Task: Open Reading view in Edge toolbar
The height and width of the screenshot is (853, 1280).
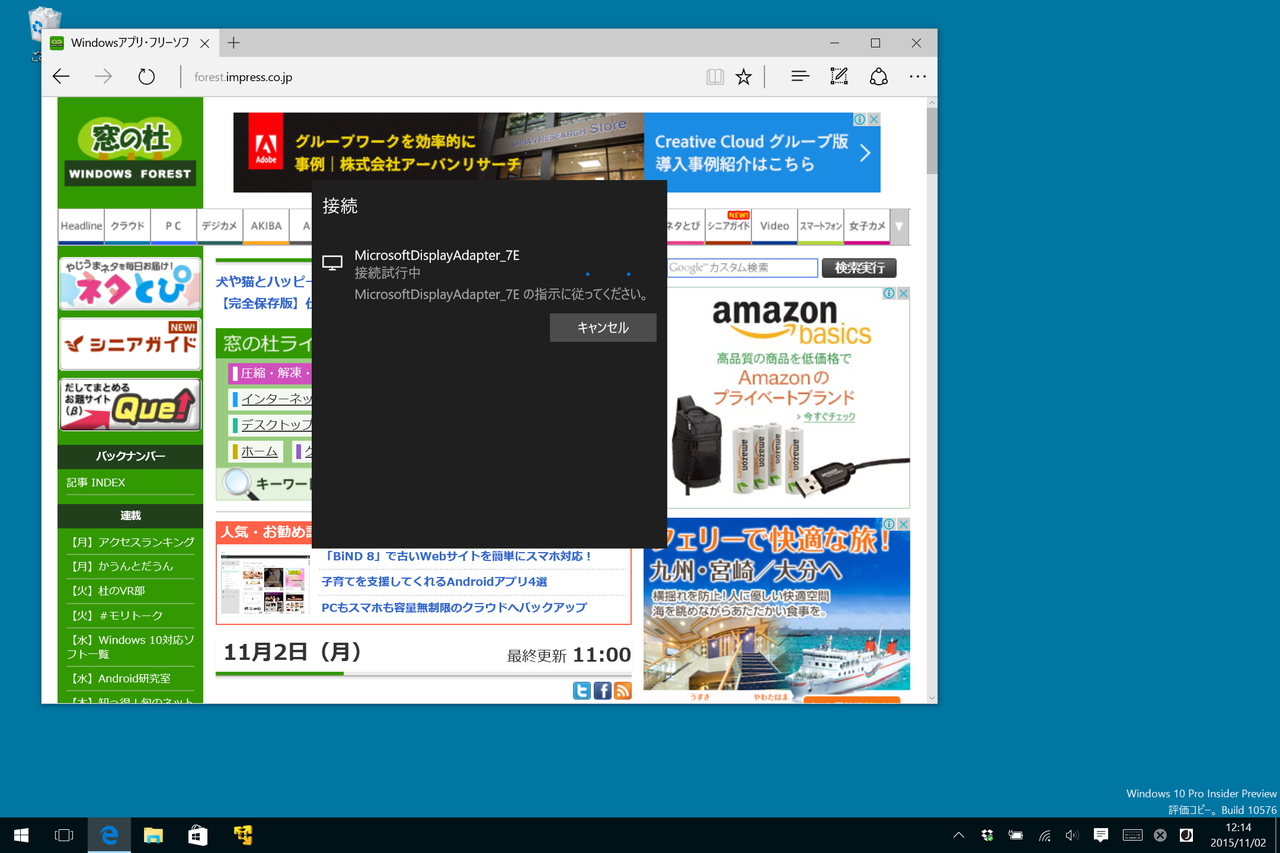Action: (715, 76)
